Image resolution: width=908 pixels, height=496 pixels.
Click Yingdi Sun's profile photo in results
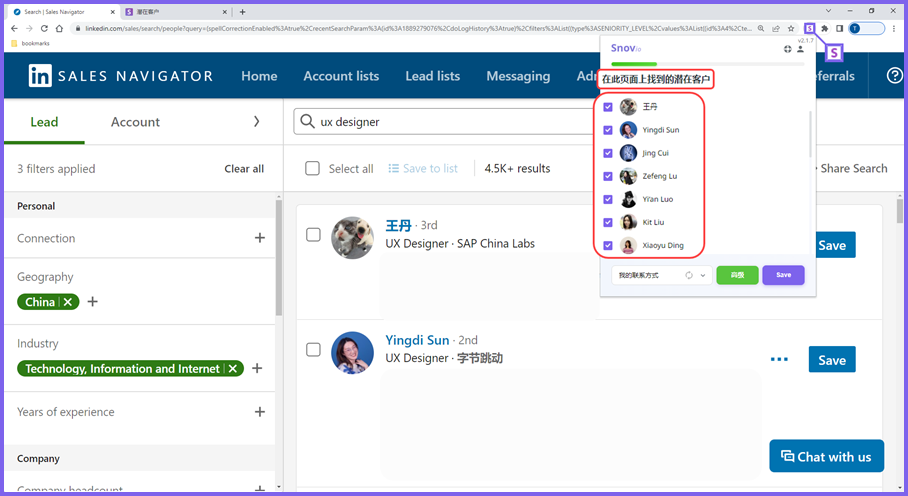point(352,352)
